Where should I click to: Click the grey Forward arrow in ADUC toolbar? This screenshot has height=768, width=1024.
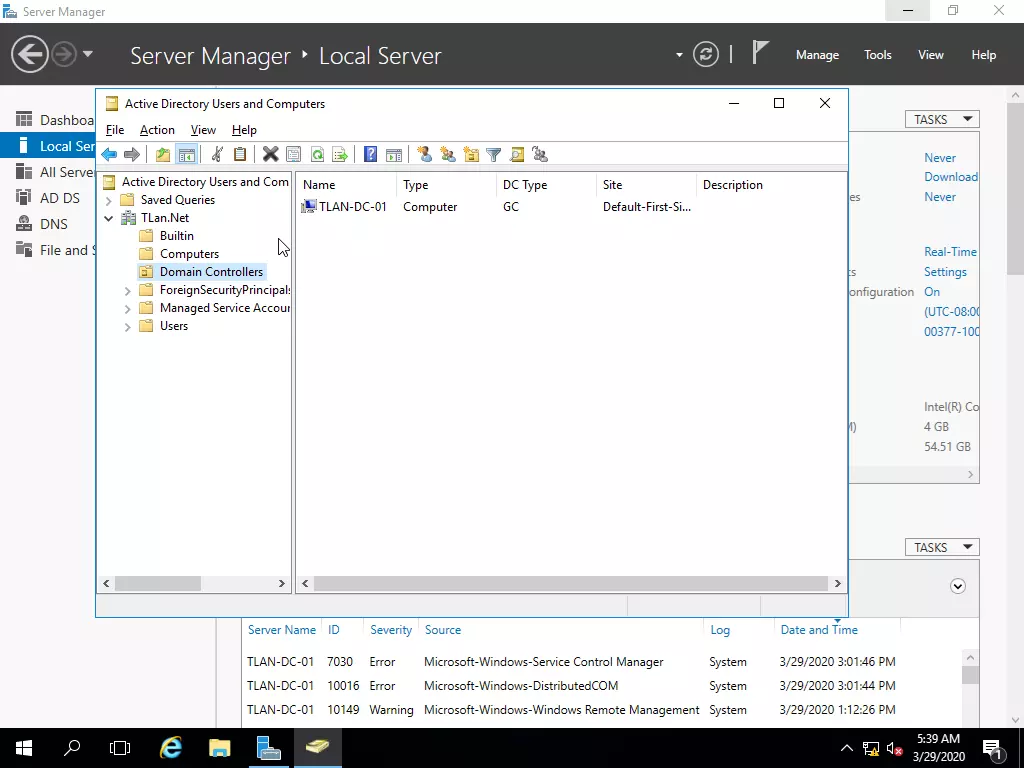[x=132, y=155]
